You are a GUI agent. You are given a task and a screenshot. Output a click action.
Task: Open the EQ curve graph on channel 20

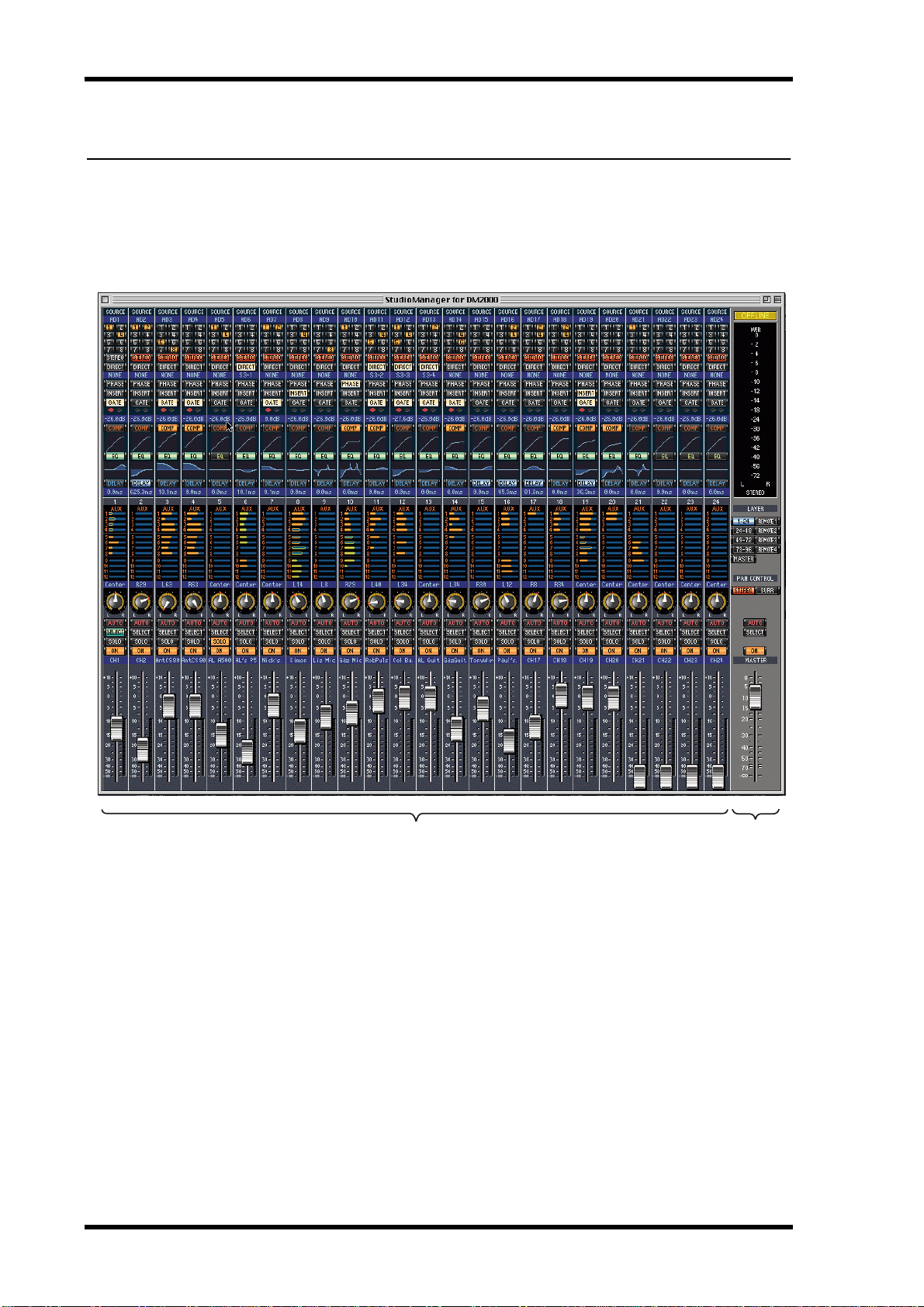point(612,469)
